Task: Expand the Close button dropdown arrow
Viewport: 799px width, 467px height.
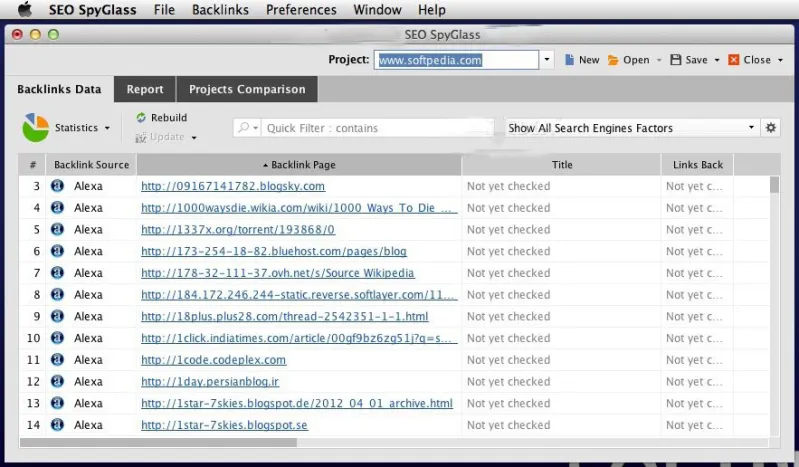Action: pos(780,60)
